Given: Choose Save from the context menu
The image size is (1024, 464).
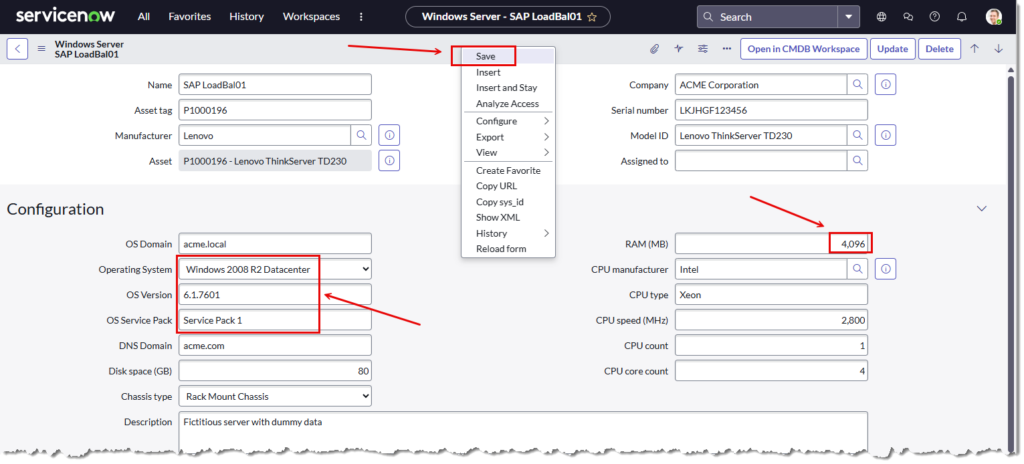Looking at the screenshot, I should coord(486,57).
